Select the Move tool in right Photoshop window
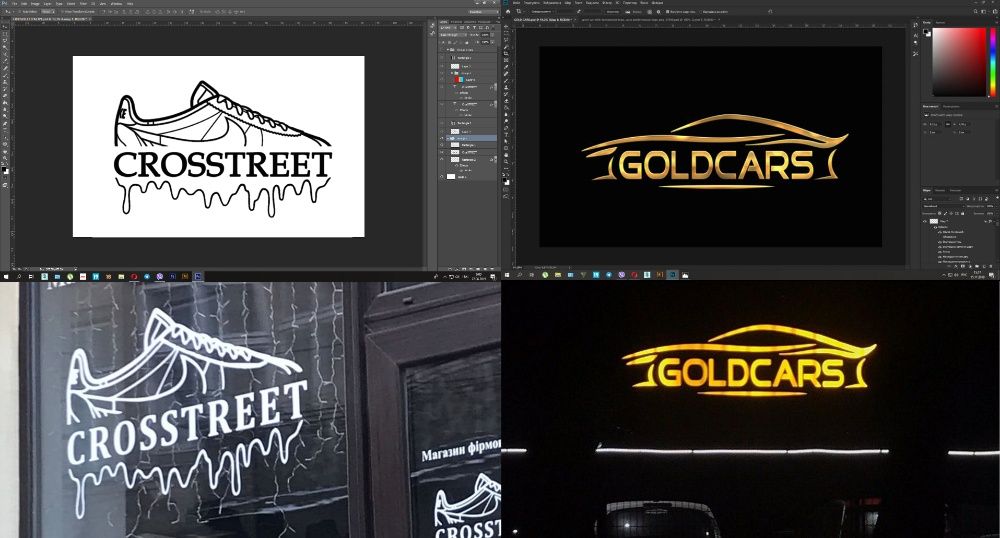Viewport: 1000px width, 538px height. (506, 27)
